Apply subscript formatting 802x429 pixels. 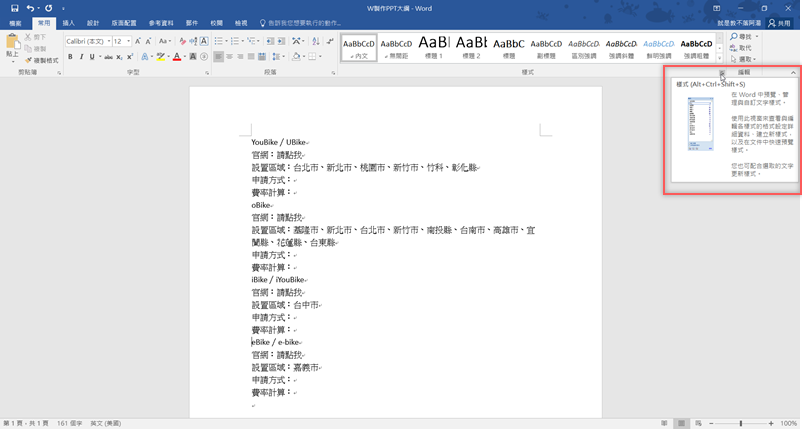click(119, 57)
